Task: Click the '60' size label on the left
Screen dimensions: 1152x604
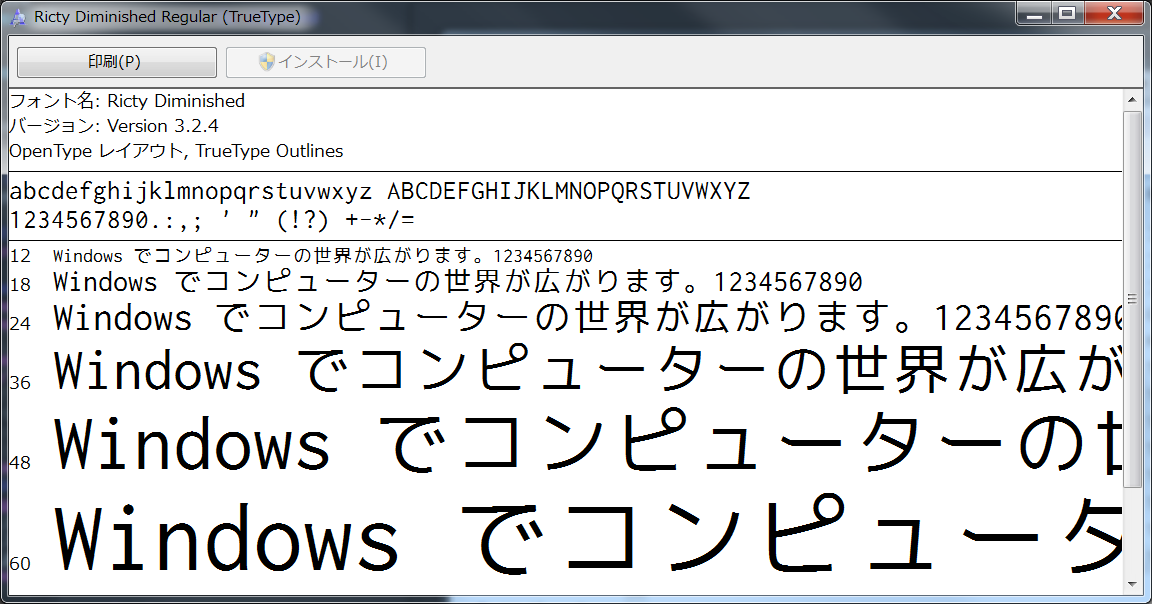Action: [x=20, y=563]
